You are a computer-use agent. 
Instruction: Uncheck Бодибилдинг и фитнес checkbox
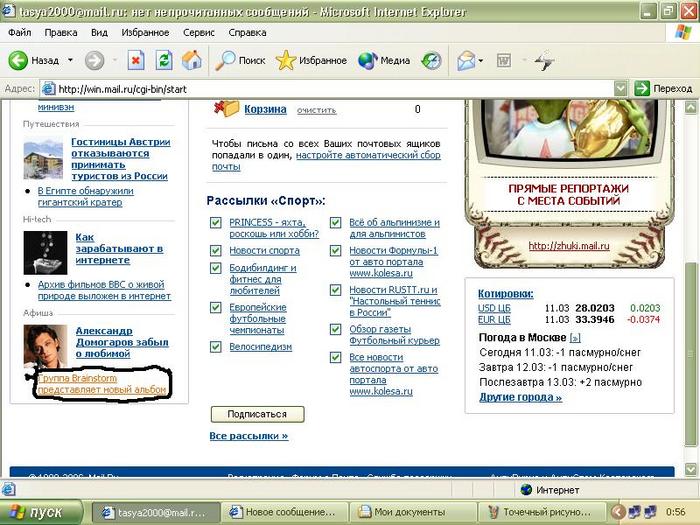[x=216, y=268]
